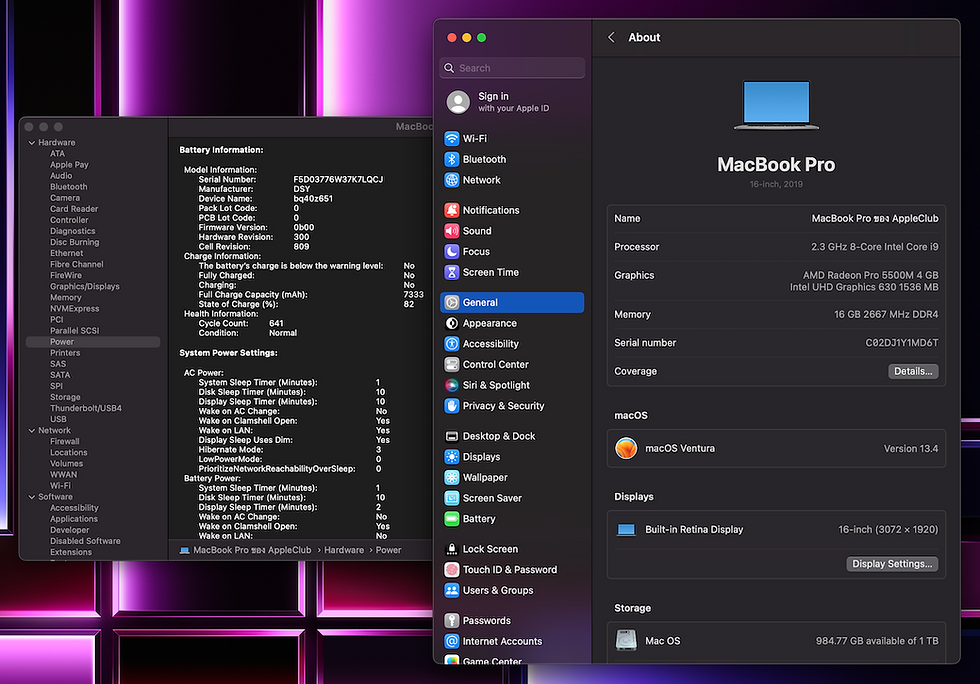Open Display Settings button
The width and height of the screenshot is (980, 684).
(892, 564)
